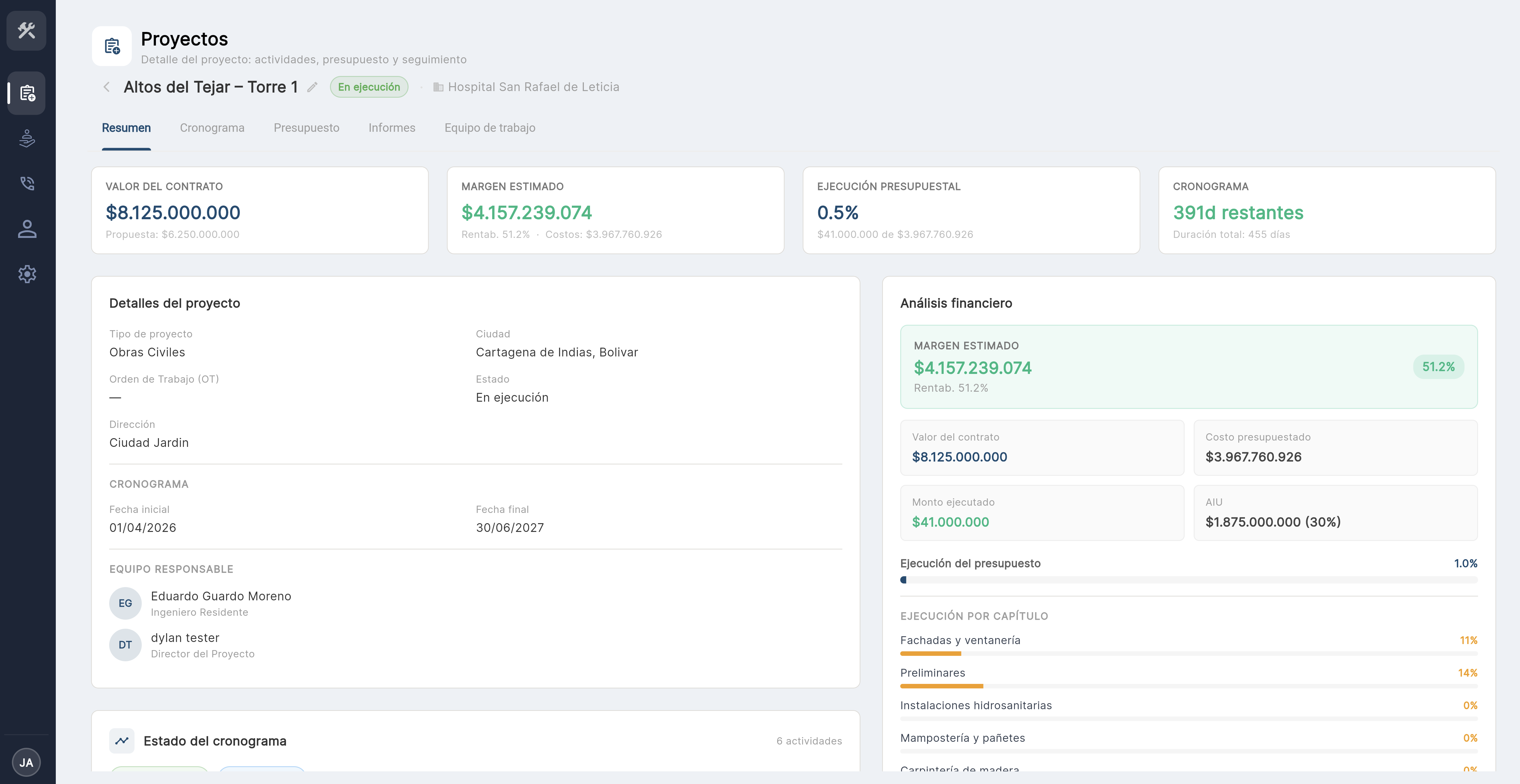The width and height of the screenshot is (1520, 784).
Task: Click the Ejecución presupuestal summary card
Action: (x=971, y=210)
